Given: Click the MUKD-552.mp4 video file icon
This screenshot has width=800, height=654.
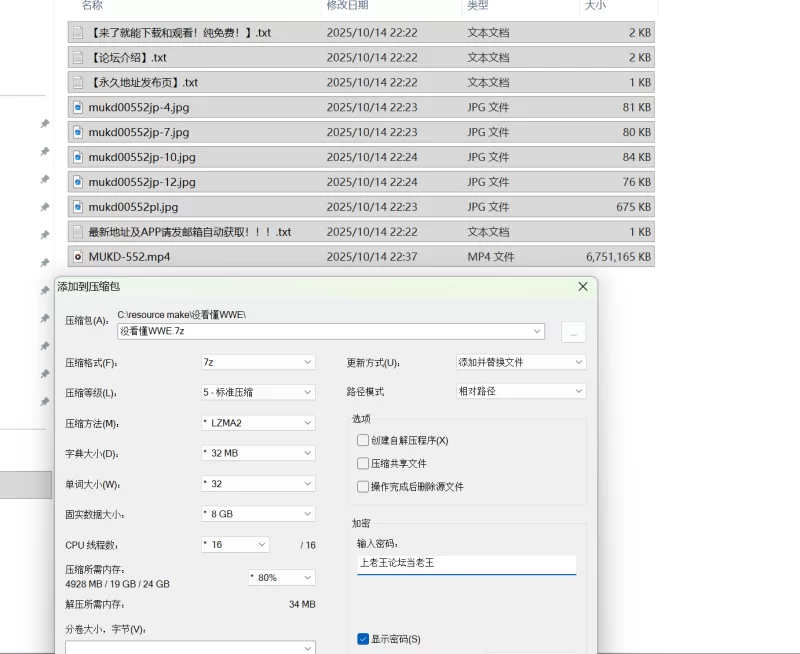Looking at the screenshot, I should point(78,257).
